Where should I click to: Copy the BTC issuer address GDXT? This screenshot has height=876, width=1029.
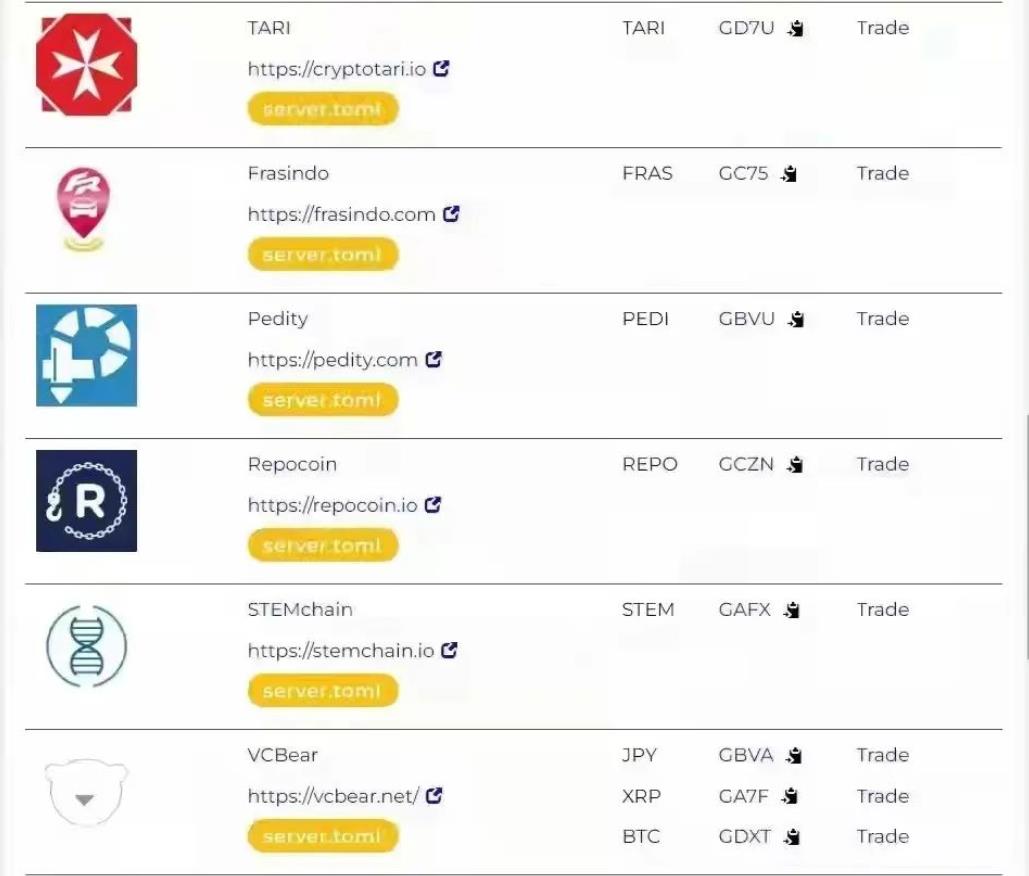click(x=792, y=837)
